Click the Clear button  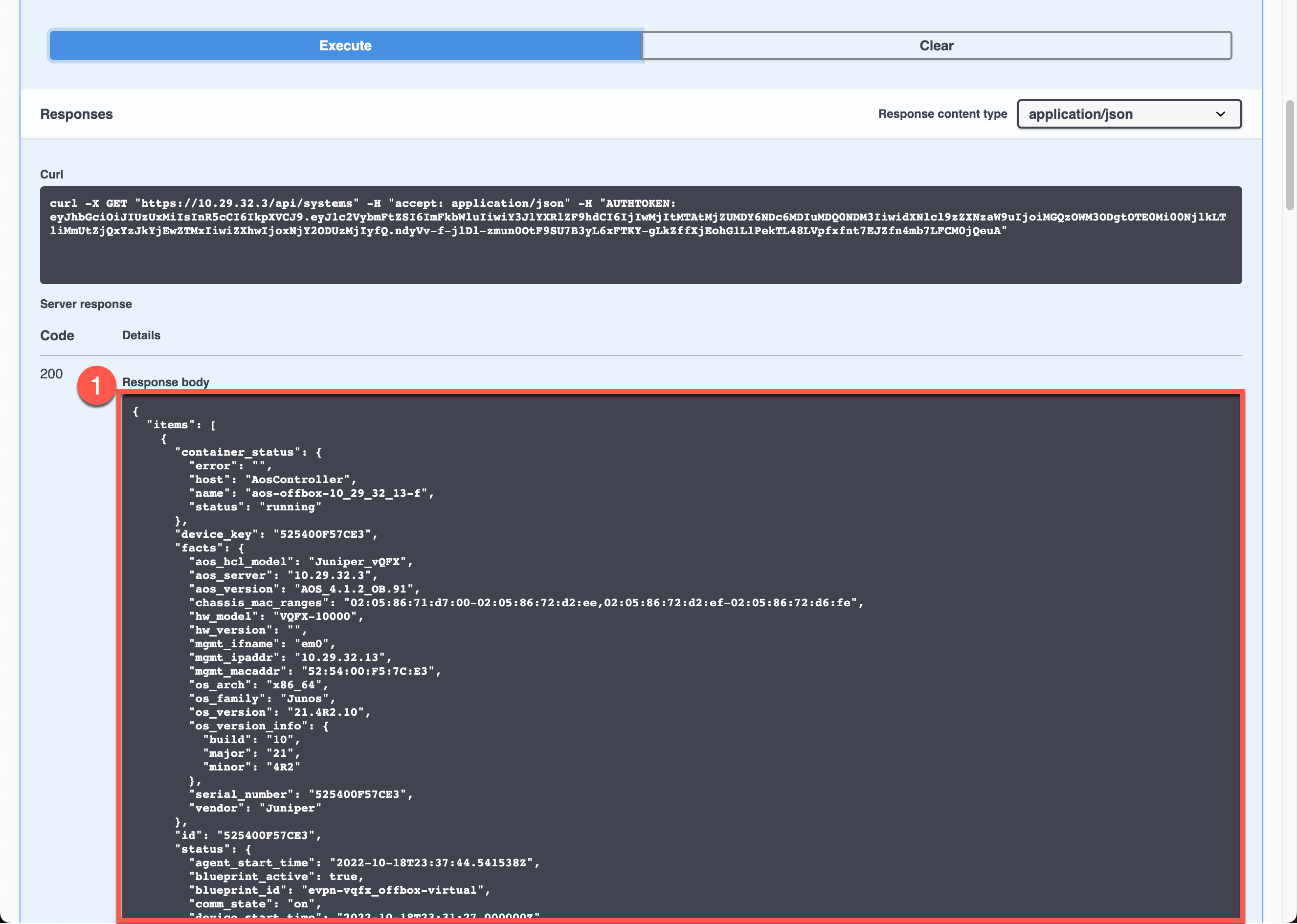(x=935, y=45)
